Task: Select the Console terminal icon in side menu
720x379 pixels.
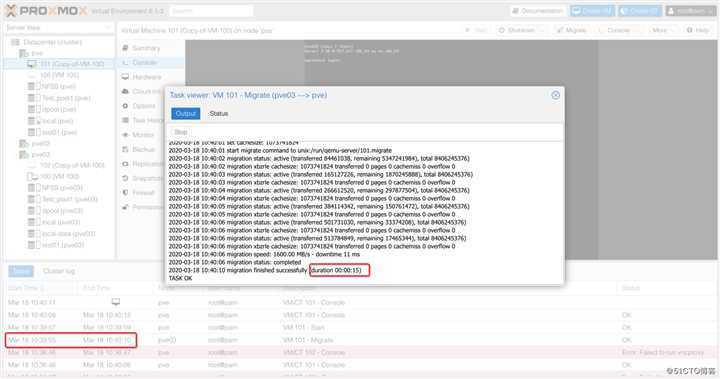Action: (x=125, y=62)
